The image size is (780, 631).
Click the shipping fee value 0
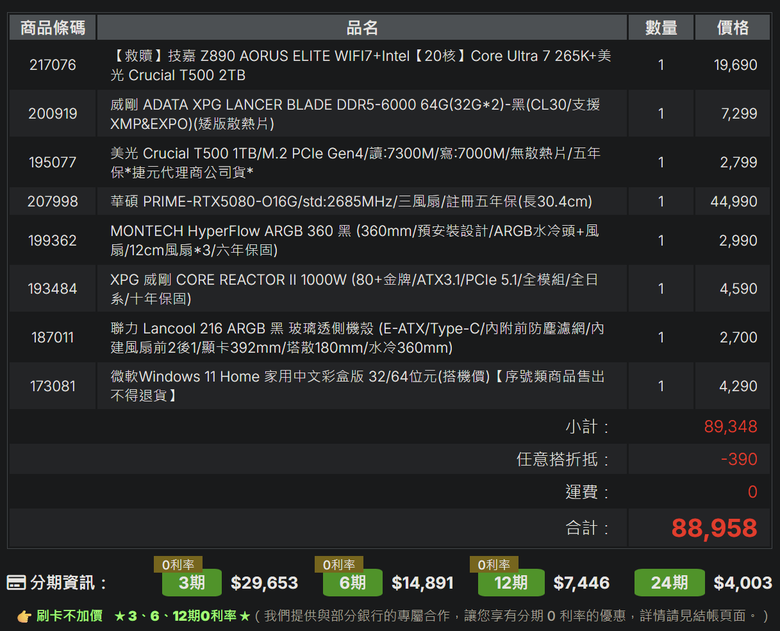(752, 492)
